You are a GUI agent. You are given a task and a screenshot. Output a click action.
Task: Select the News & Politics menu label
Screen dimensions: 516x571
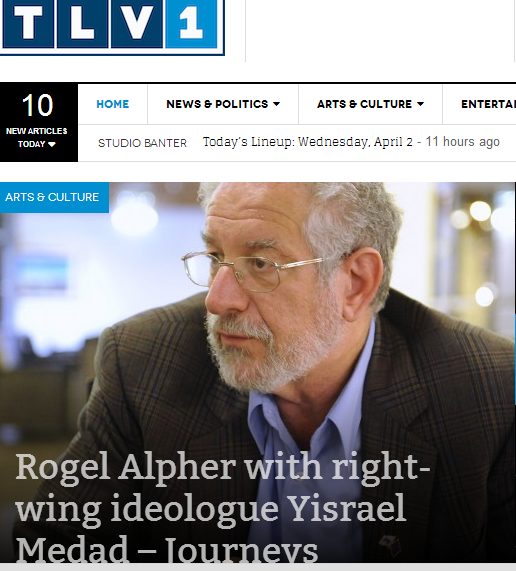217,104
